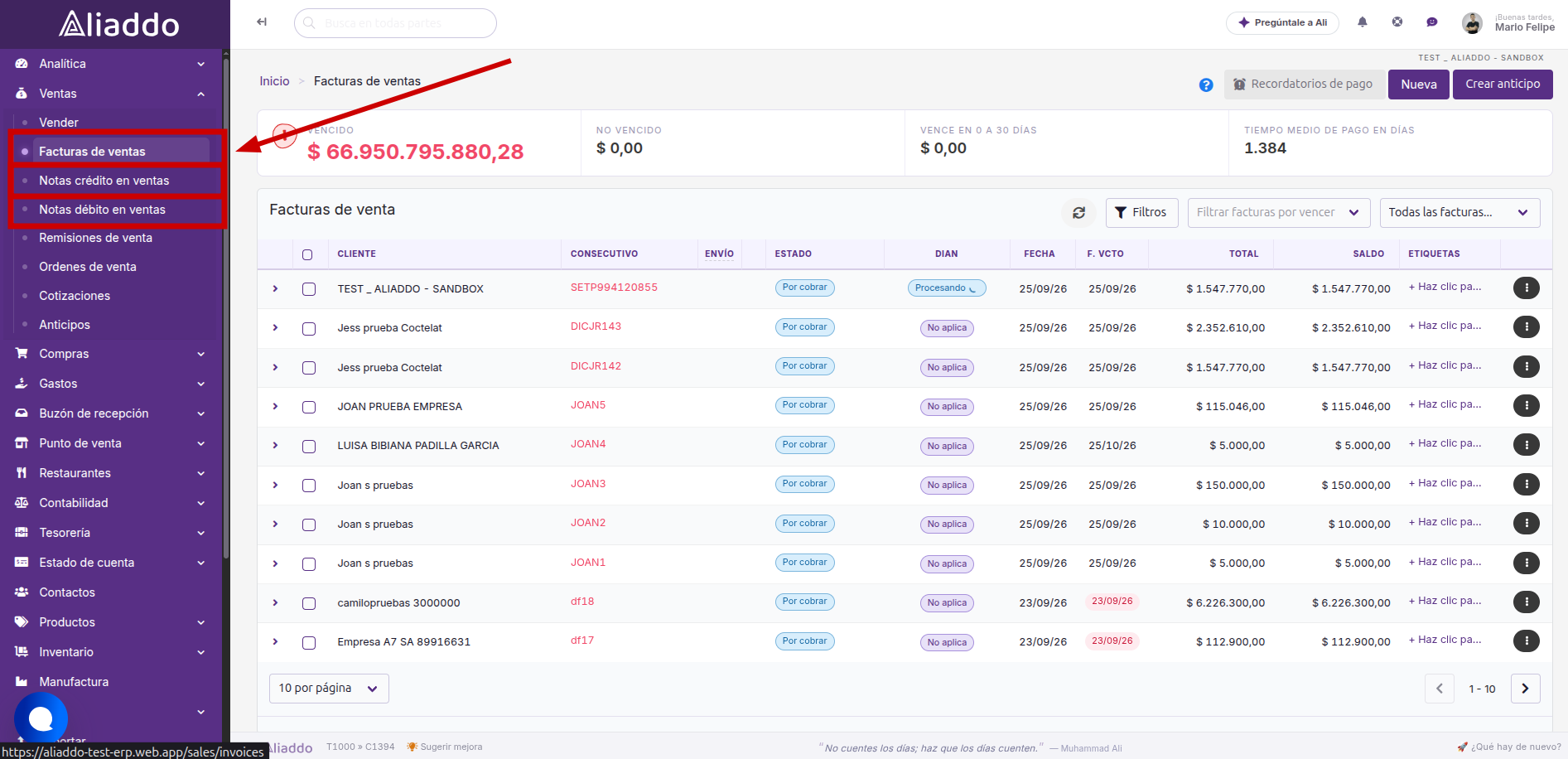Image resolution: width=1568 pixels, height=759 pixels.
Task: Collapse the sidebar with the arrow icon
Action: click(262, 22)
